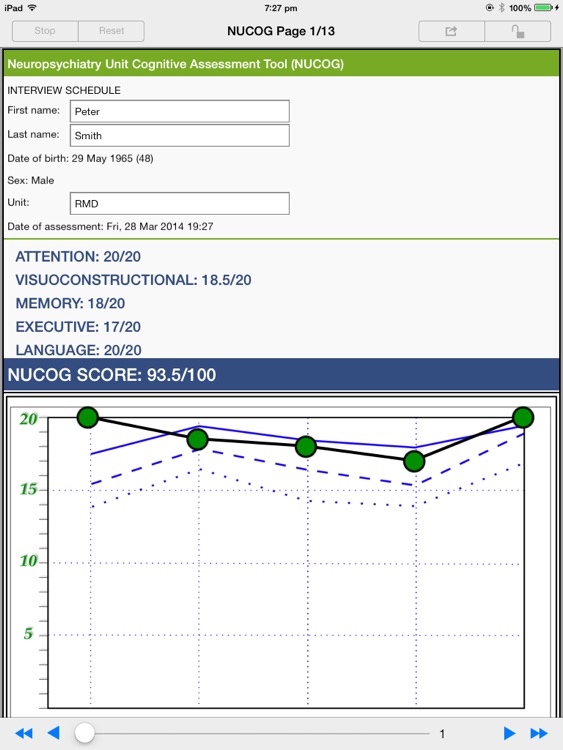Select the ATTENTION: 20/20 score line
Viewport: 563px width, 750px height.
point(78,257)
